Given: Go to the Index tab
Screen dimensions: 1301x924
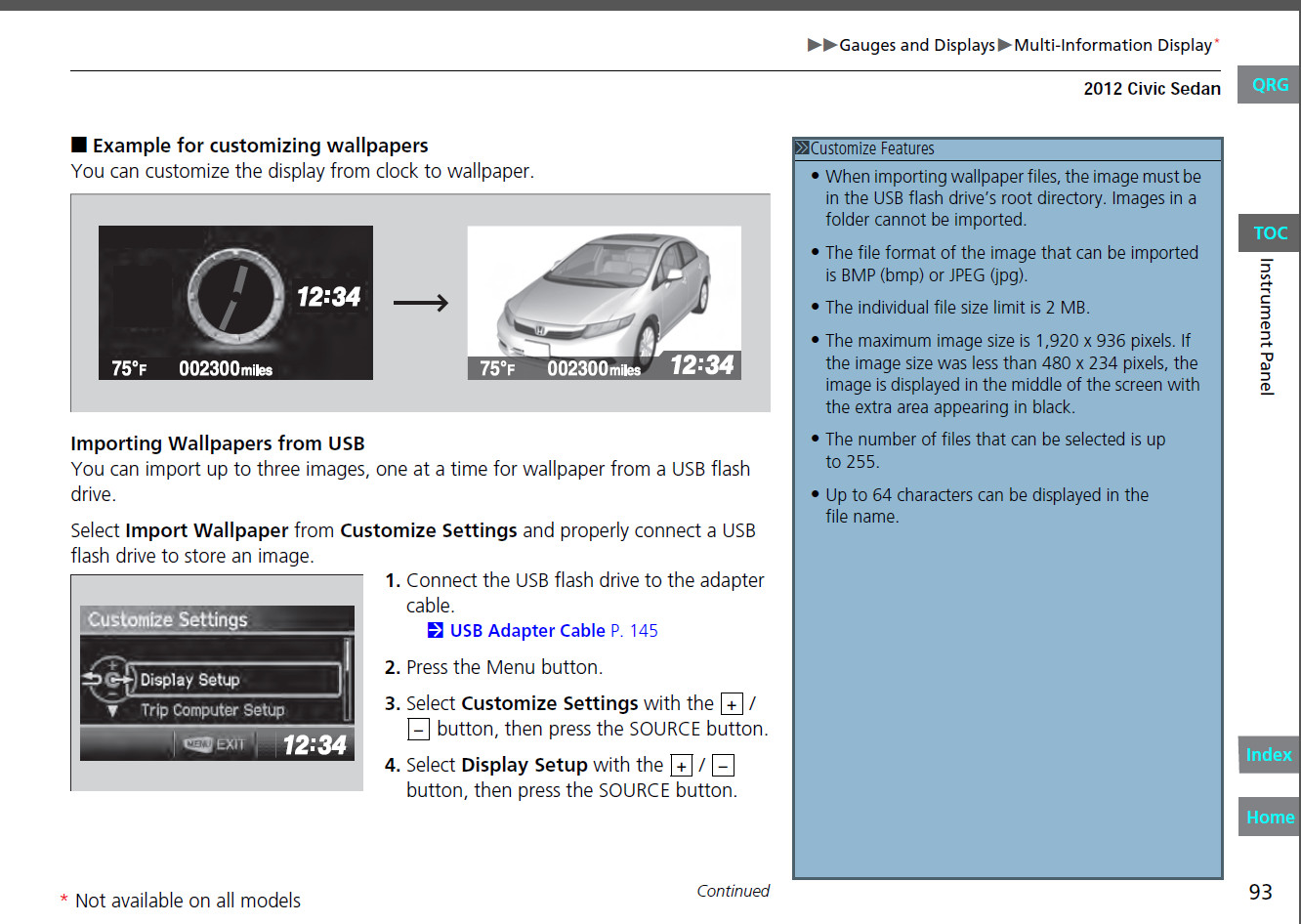Looking at the screenshot, I should coord(1269,755).
